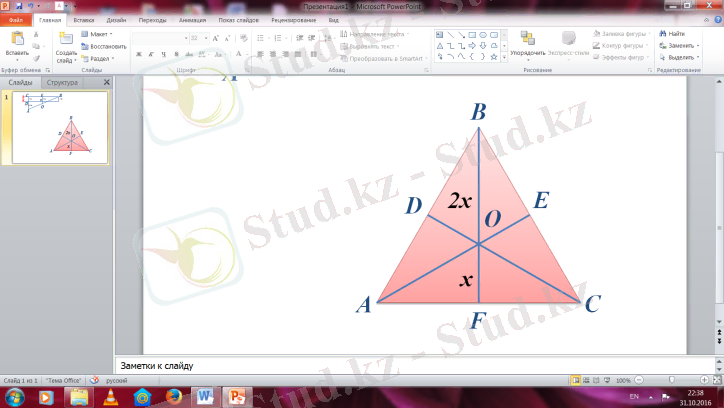Select slide 1 thumbnail in slides pane
This screenshot has width=724, height=408.
point(59,127)
